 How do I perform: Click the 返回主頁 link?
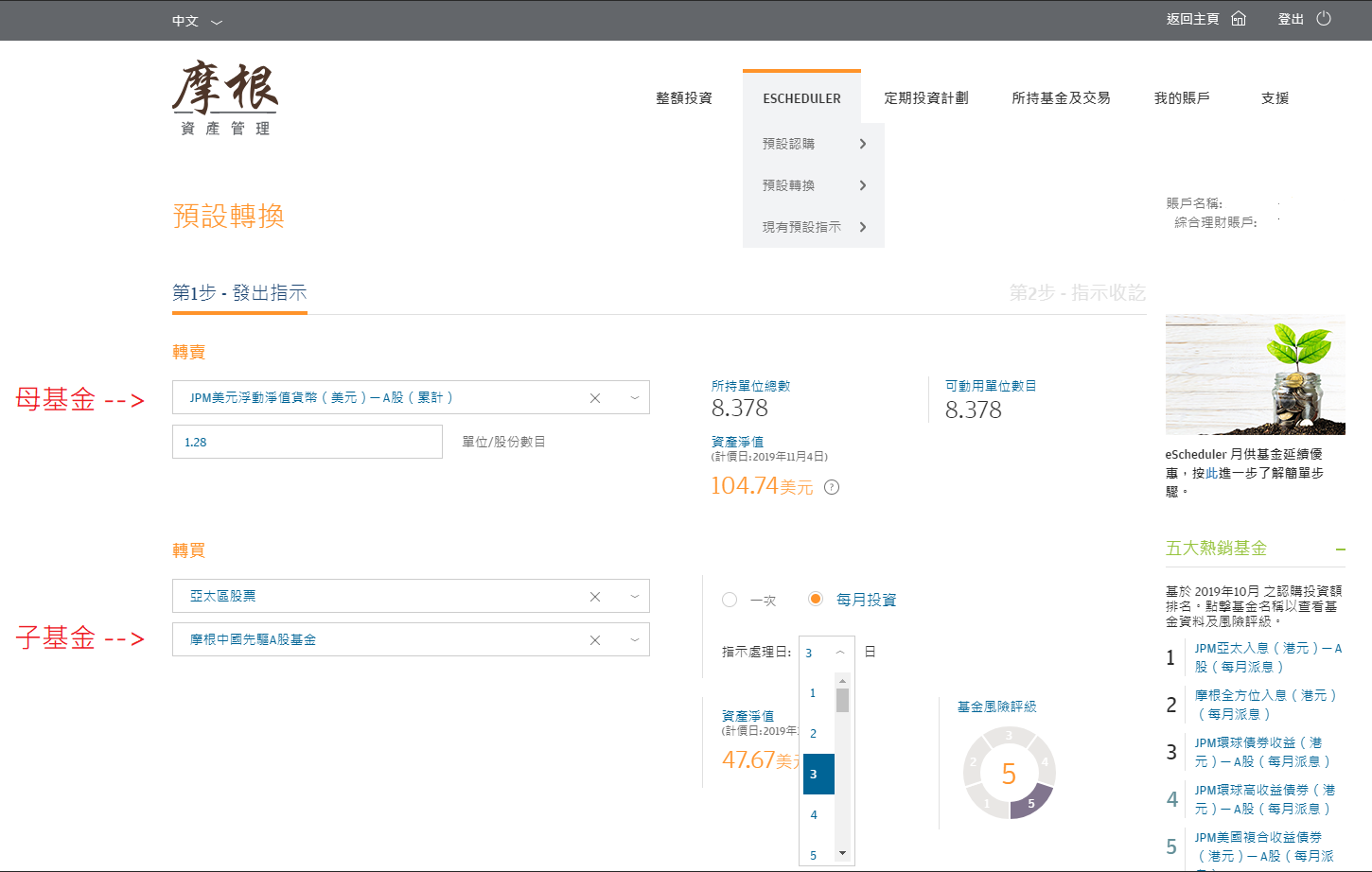tap(1192, 19)
